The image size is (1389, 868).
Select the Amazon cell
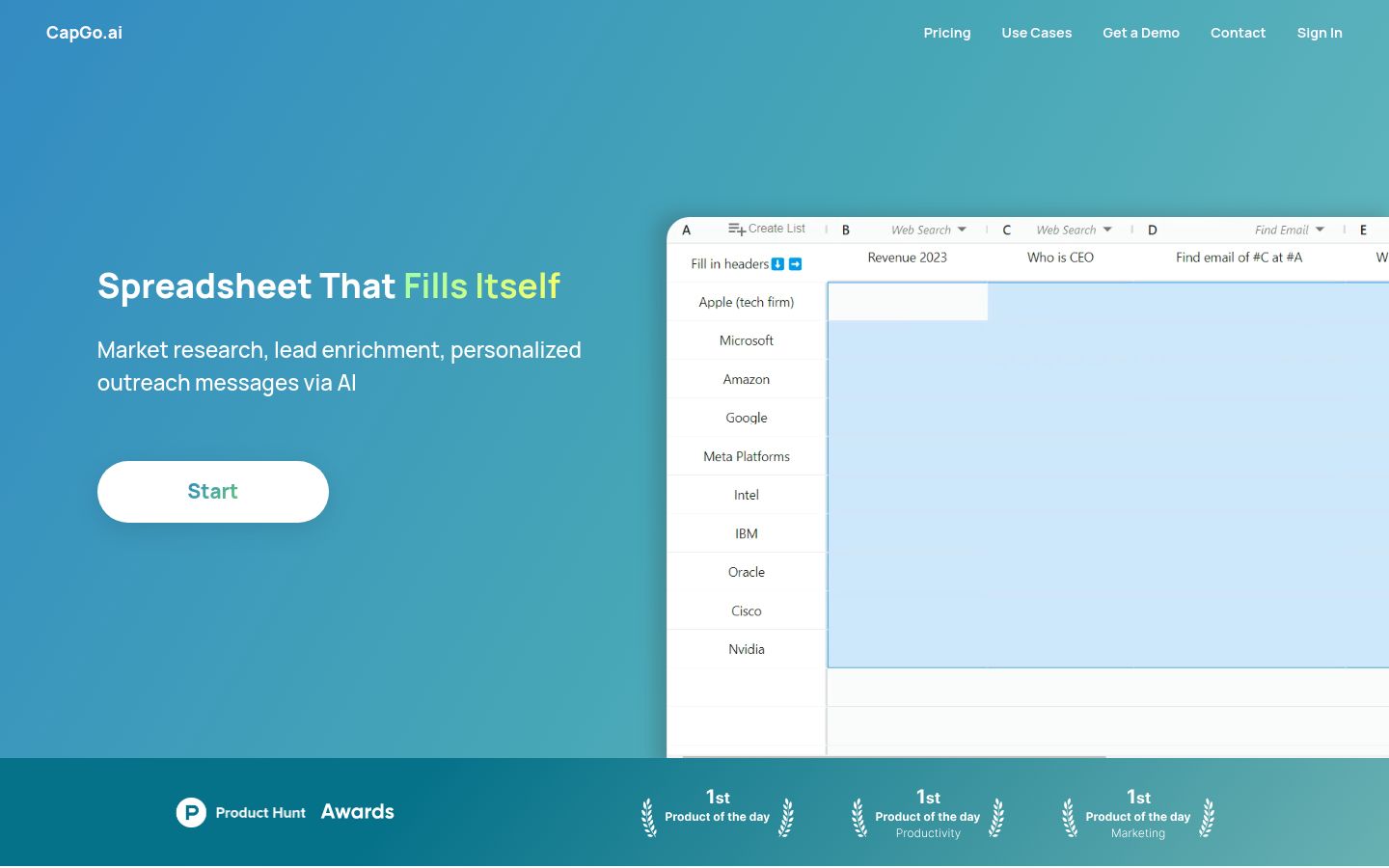747,379
